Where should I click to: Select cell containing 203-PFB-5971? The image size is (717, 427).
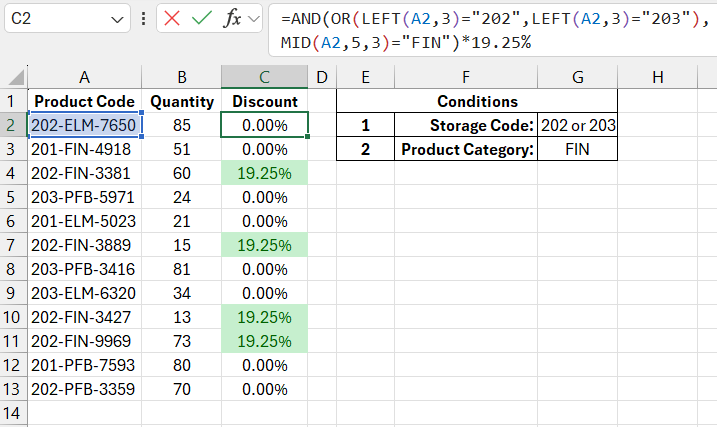tap(85, 197)
